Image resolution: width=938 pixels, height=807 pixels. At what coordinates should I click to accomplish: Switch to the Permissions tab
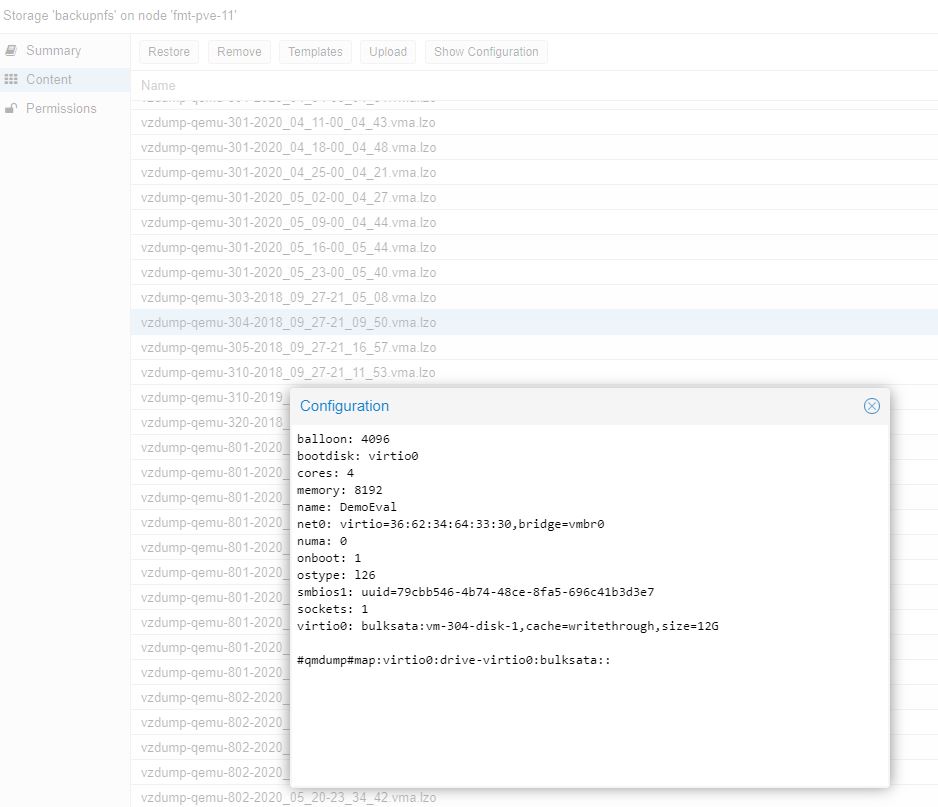coord(61,109)
